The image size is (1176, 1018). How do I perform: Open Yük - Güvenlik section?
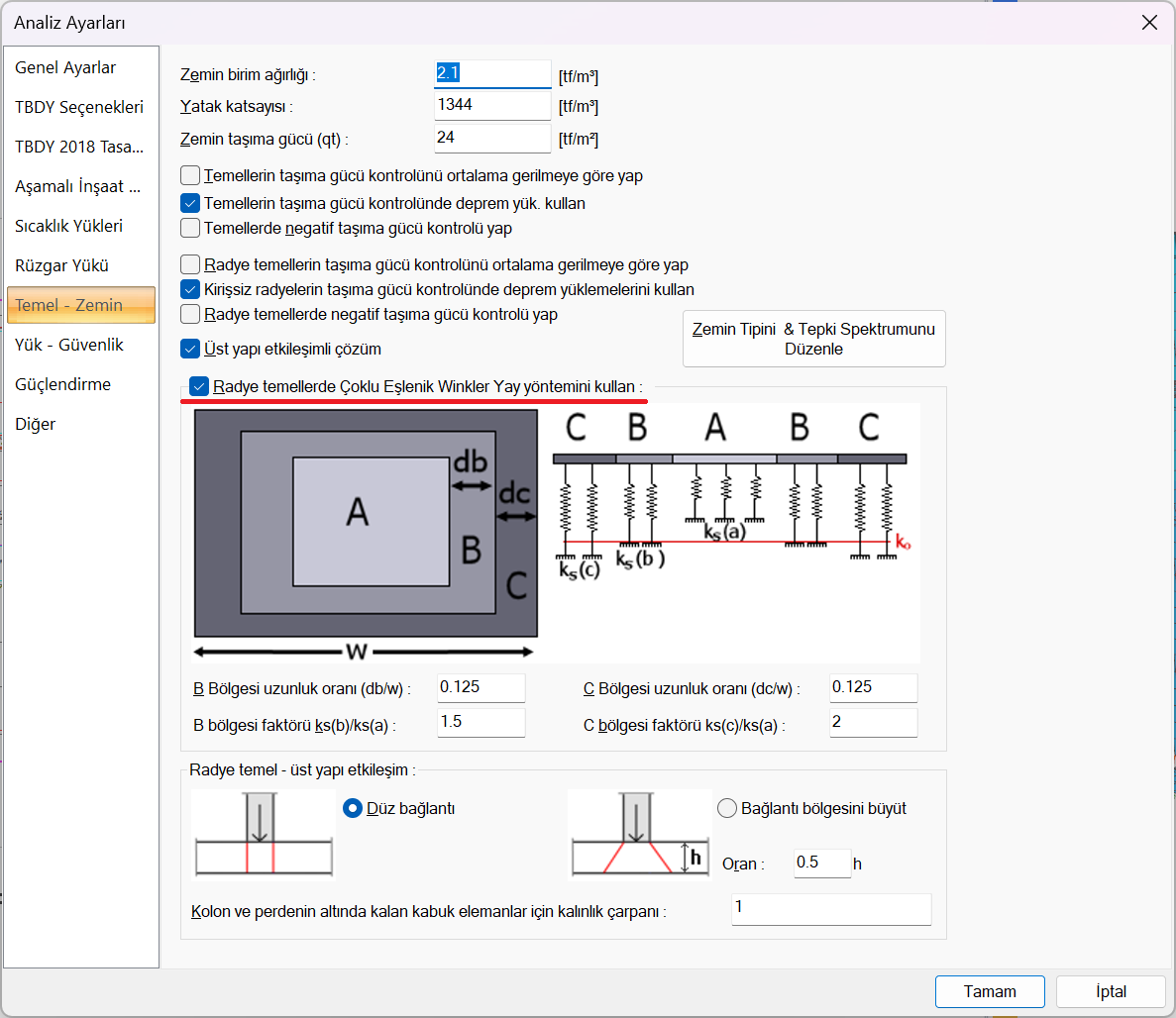click(x=81, y=345)
